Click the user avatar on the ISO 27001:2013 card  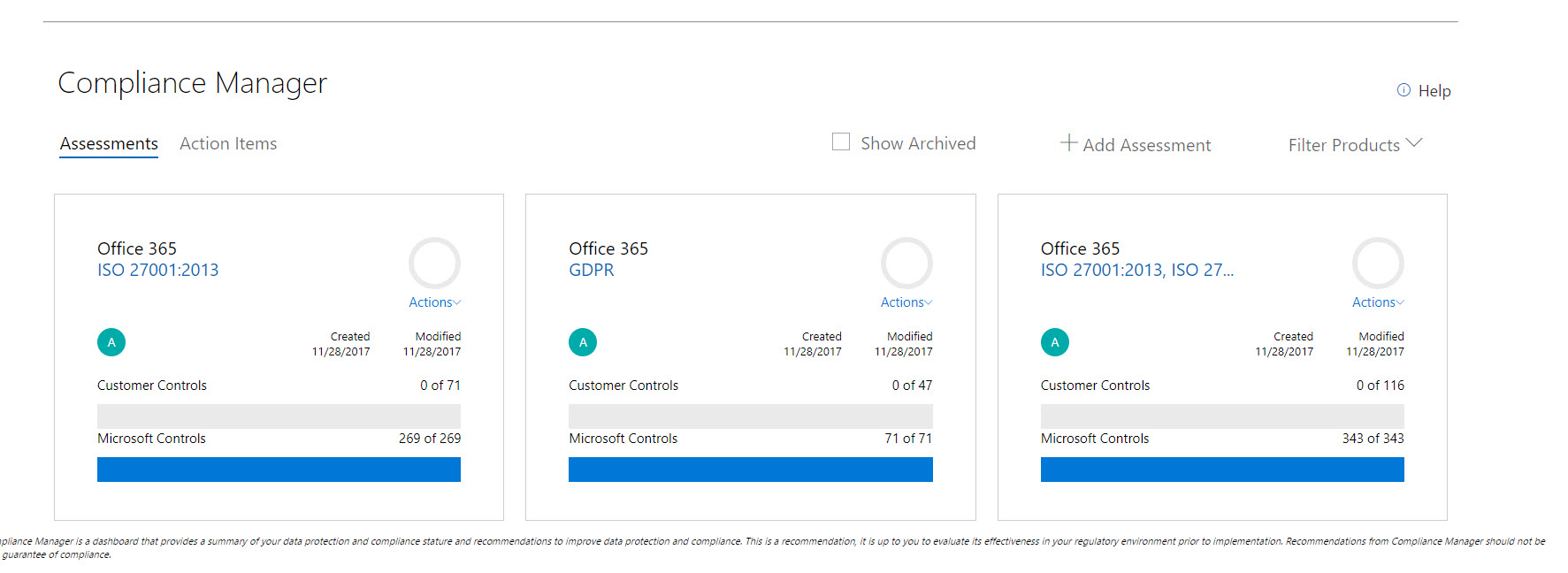(111, 342)
